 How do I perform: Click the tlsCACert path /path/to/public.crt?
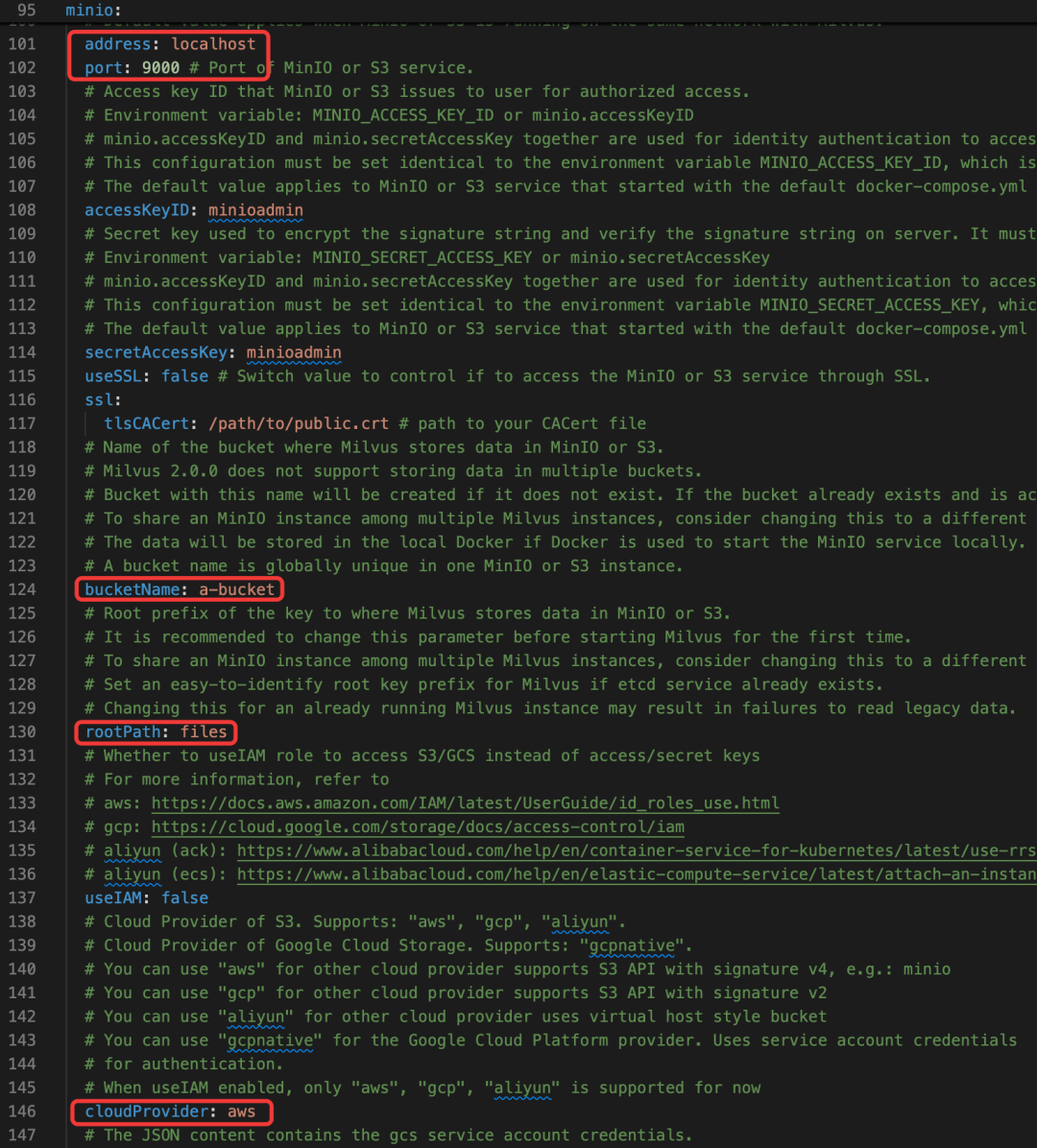pyautogui.click(x=299, y=424)
